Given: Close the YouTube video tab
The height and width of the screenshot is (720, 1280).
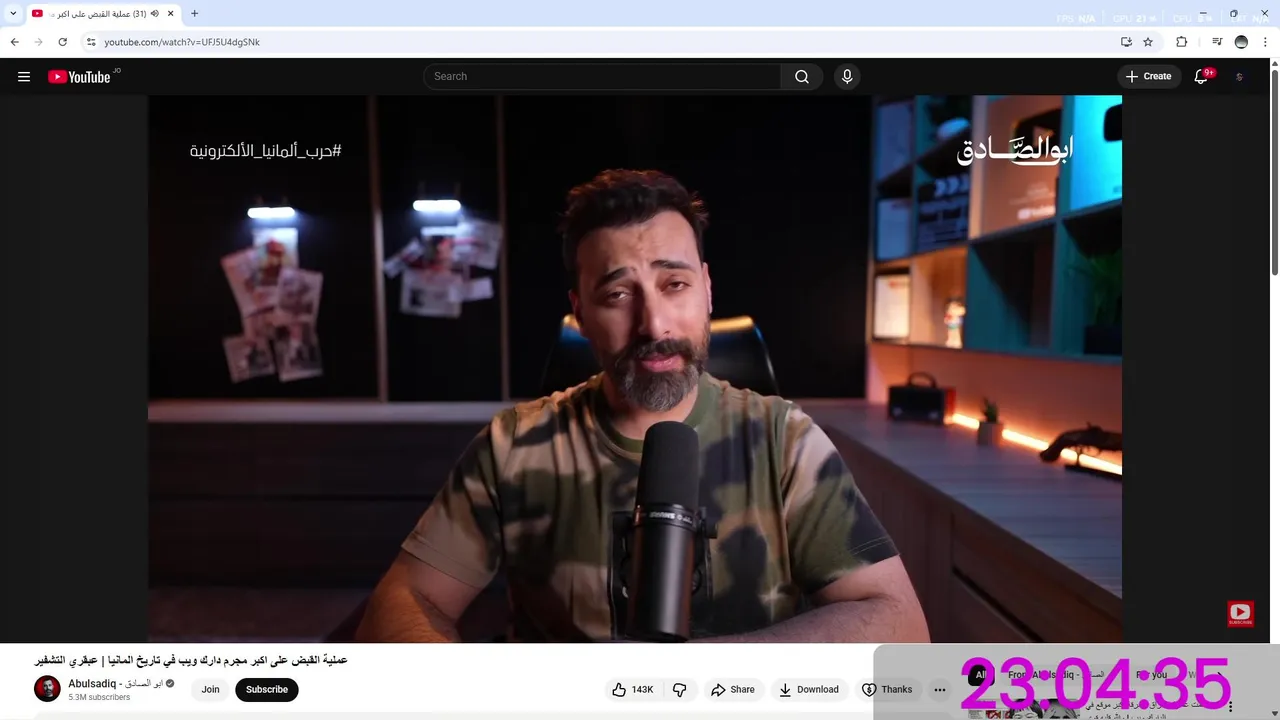Looking at the screenshot, I should pos(170,14).
